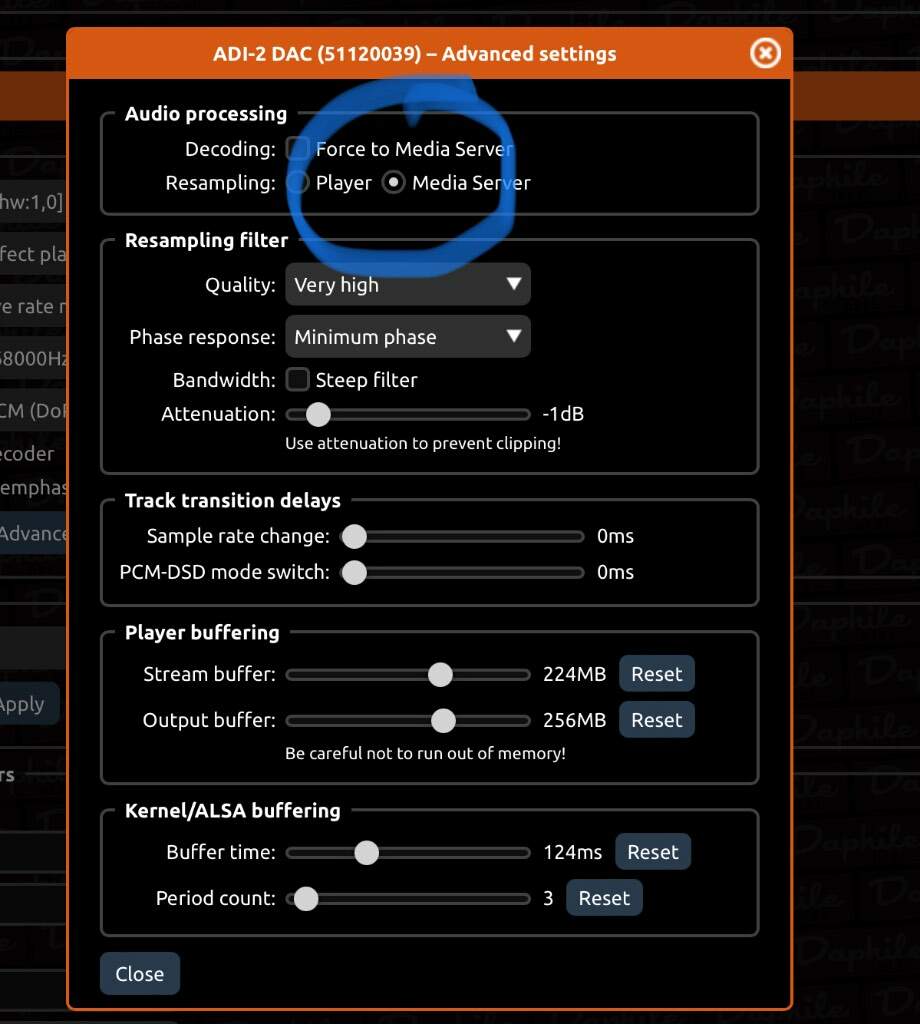This screenshot has height=1024, width=920.
Task: Click the PCM-DSD mode switch slider handle
Action: point(355,572)
